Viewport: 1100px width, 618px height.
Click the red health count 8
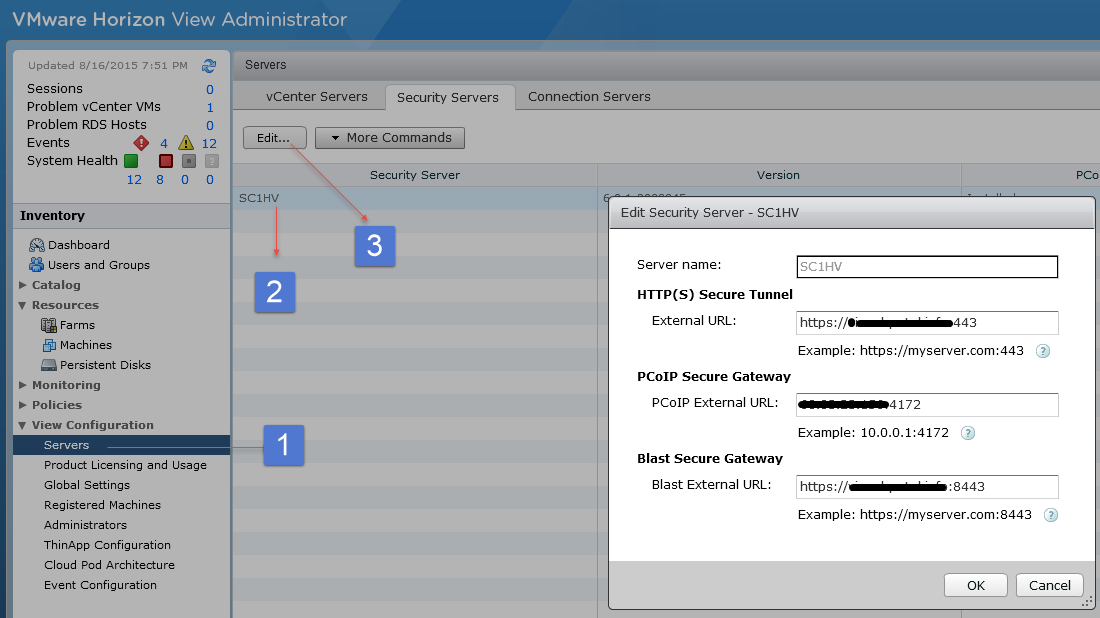pyautogui.click(x=160, y=180)
